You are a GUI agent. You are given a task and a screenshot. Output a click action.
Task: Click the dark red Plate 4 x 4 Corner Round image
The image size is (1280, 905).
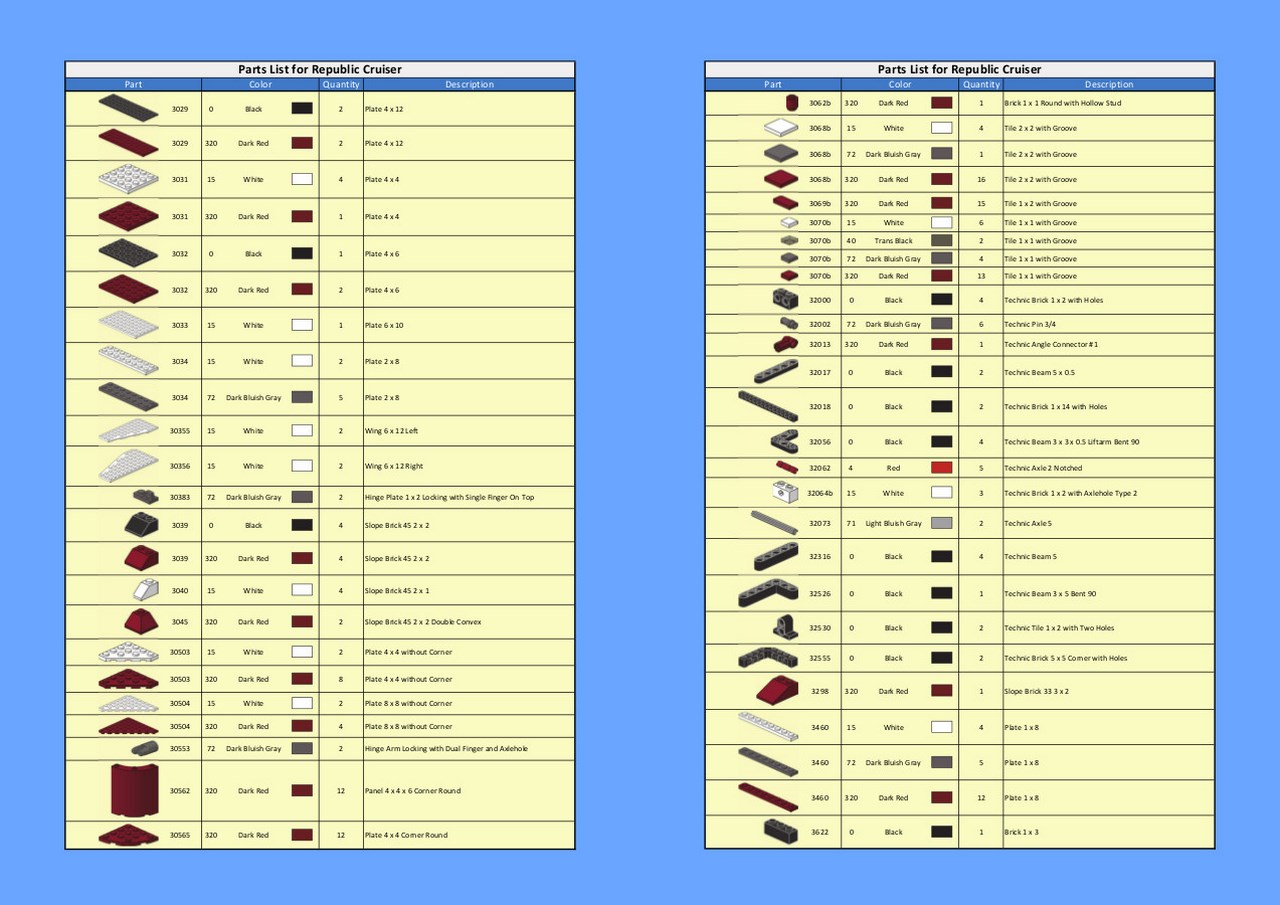point(128,835)
